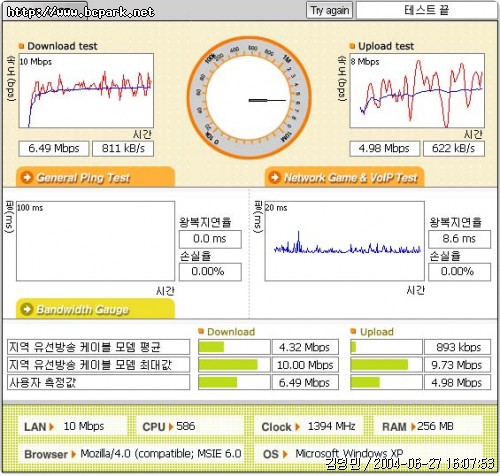The height and width of the screenshot is (476, 500).
Task: Select the 지역 유선방송 케이블 모뎀 평균 row
Action: (x=98, y=347)
